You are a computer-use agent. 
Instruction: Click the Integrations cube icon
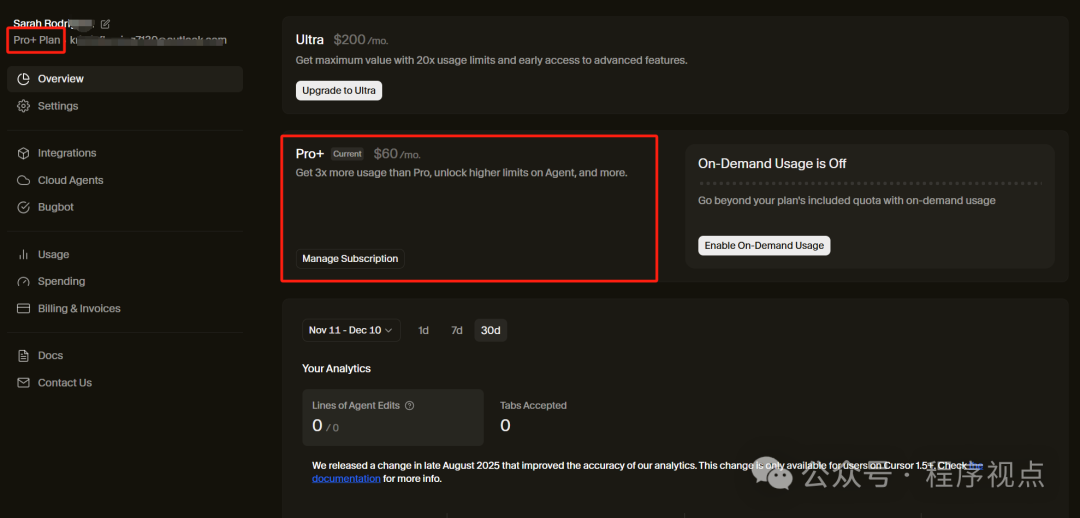pos(23,153)
